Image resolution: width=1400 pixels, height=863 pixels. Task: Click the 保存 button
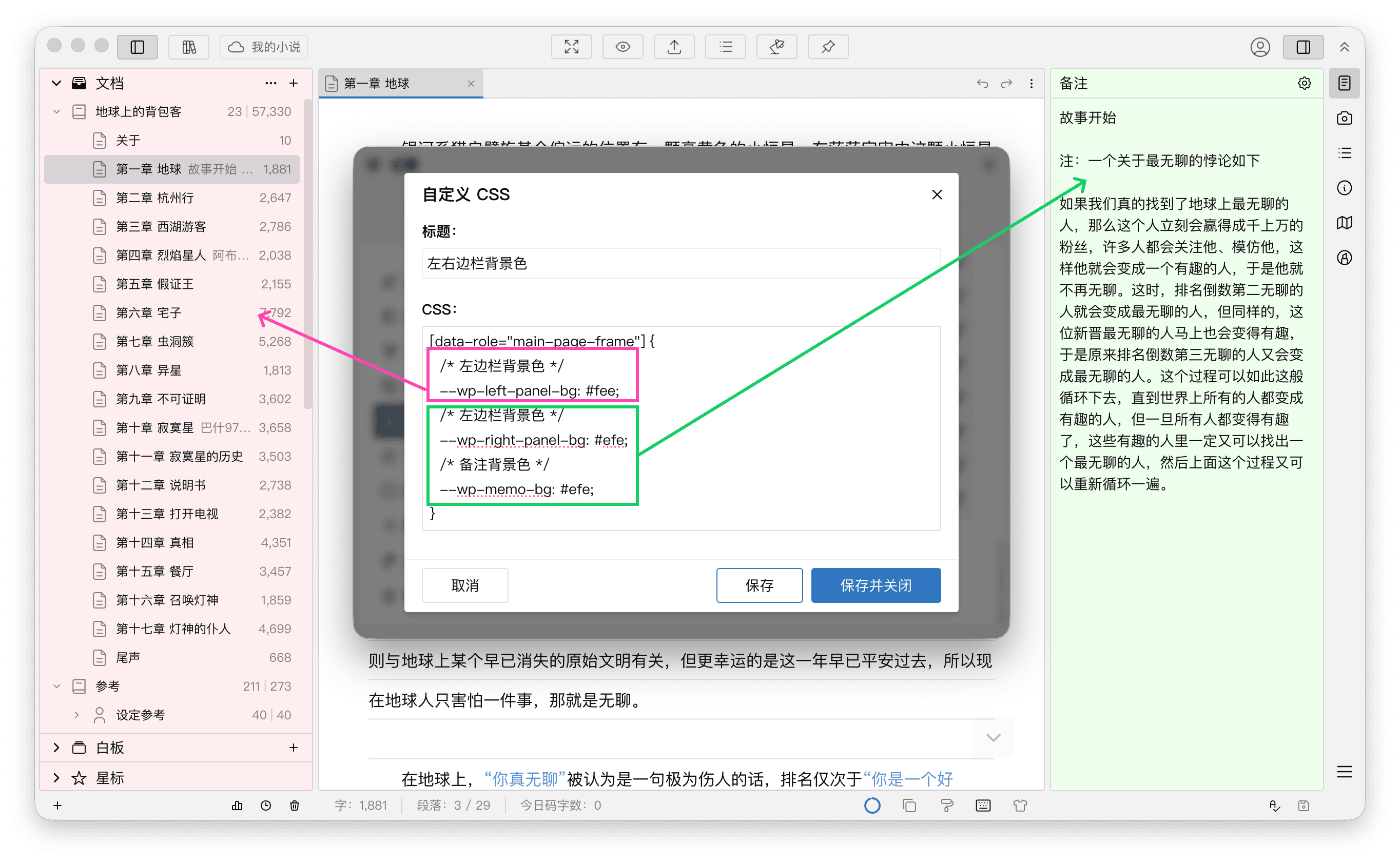coord(759,585)
